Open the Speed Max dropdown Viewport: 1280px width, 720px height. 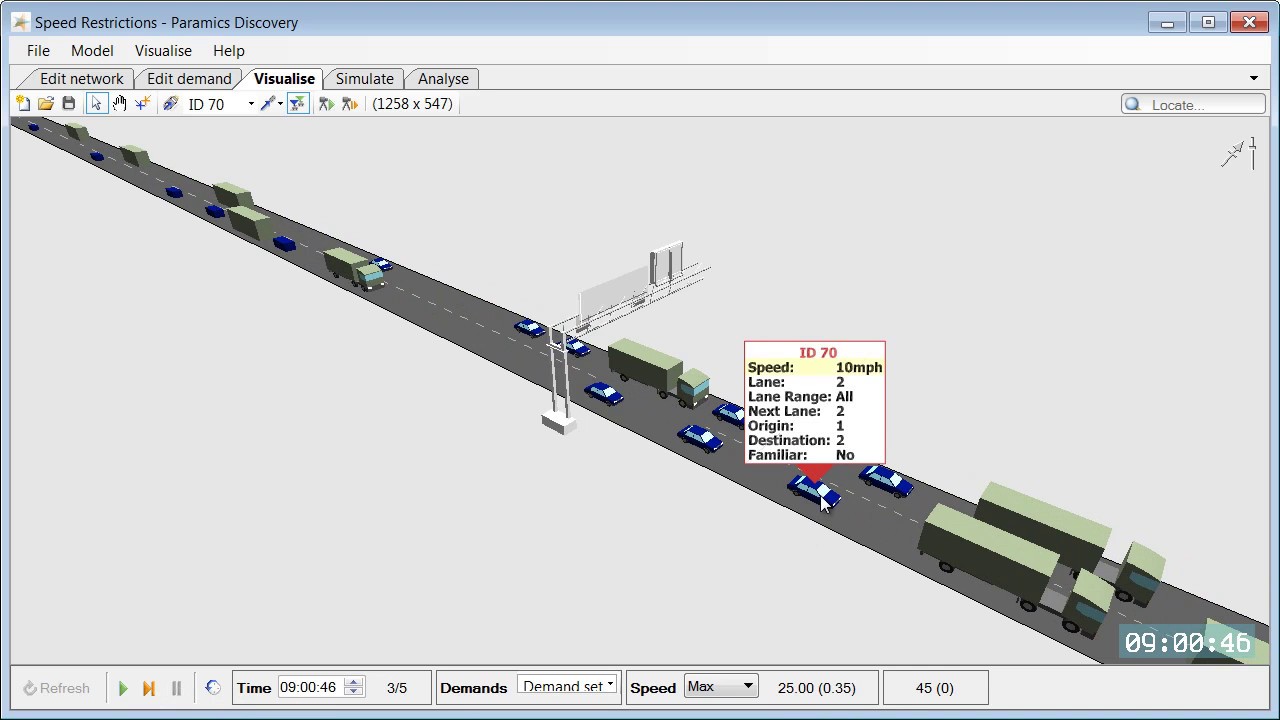click(x=720, y=686)
